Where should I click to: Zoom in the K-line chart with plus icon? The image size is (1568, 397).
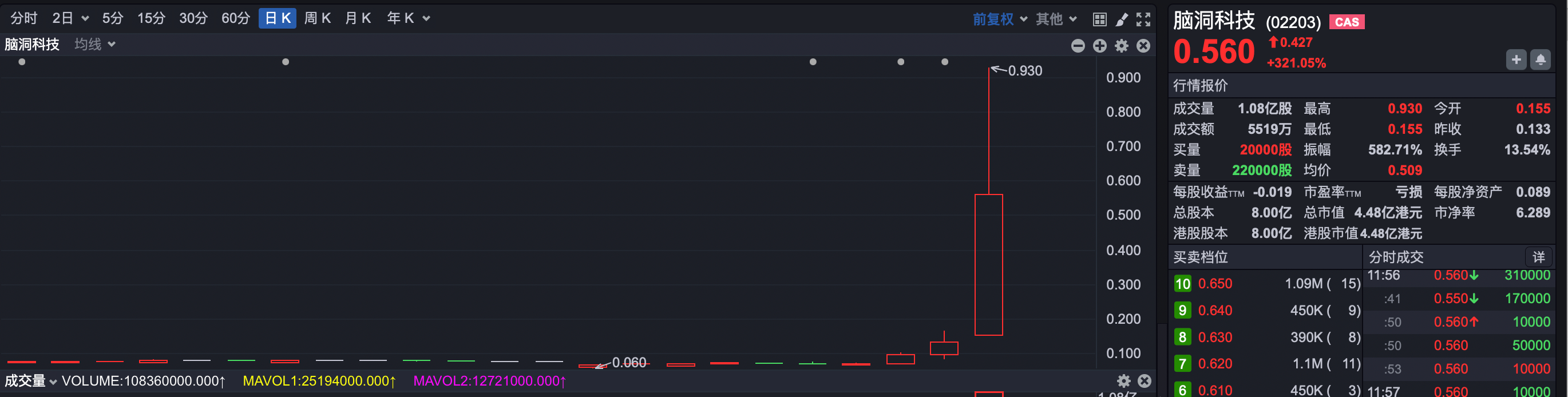[1099, 46]
